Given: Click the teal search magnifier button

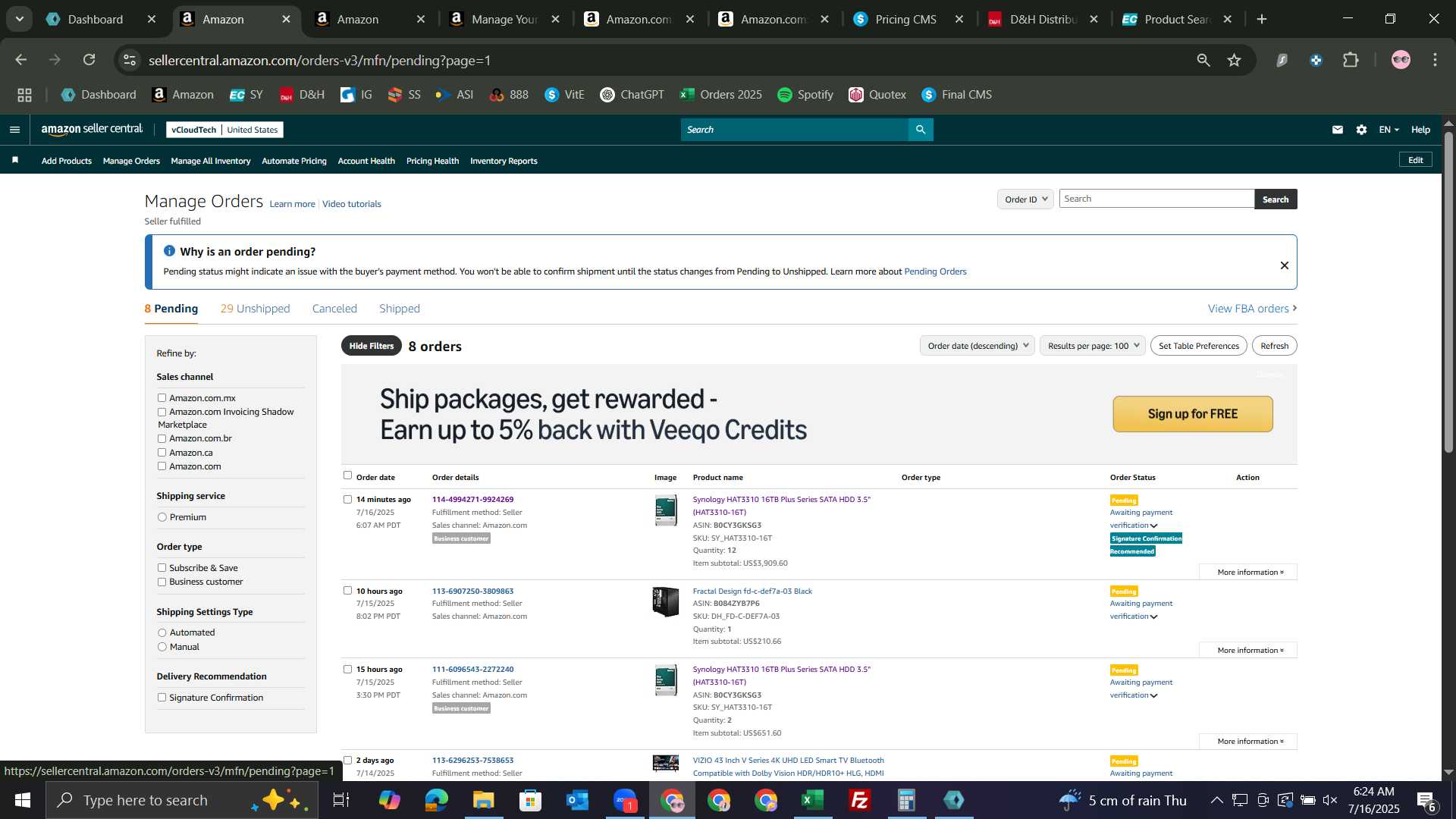Looking at the screenshot, I should pyautogui.click(x=921, y=130).
